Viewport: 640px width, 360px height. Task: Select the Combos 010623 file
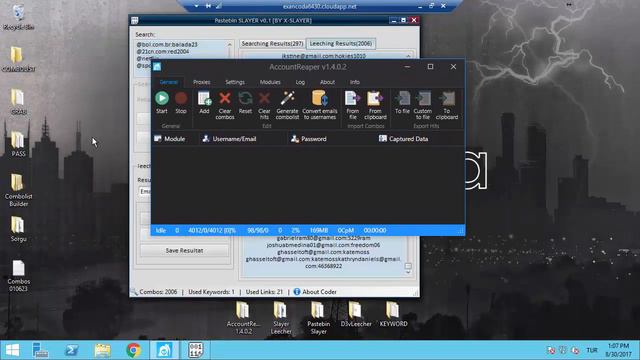coord(18,276)
